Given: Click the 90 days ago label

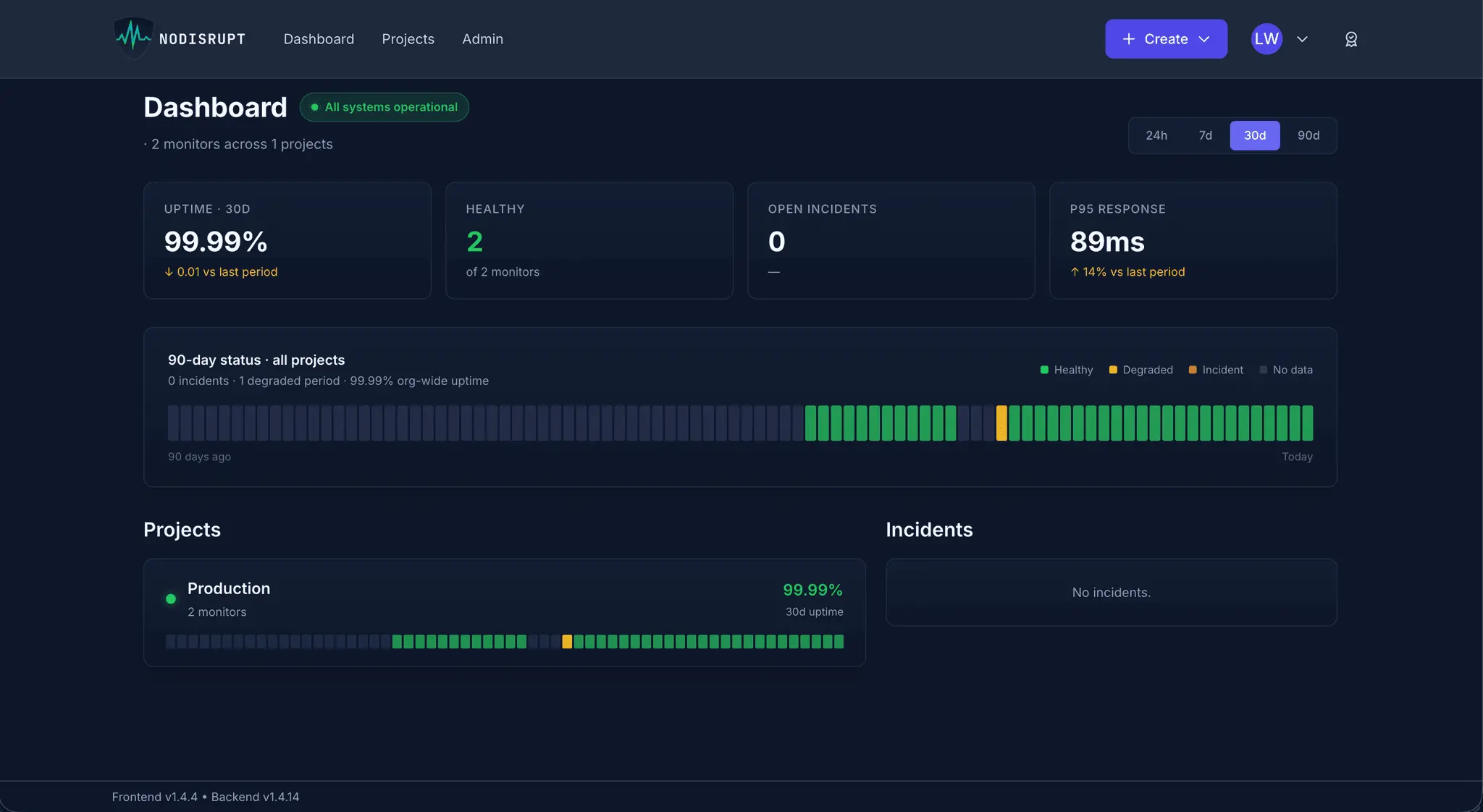Looking at the screenshot, I should [x=199, y=457].
